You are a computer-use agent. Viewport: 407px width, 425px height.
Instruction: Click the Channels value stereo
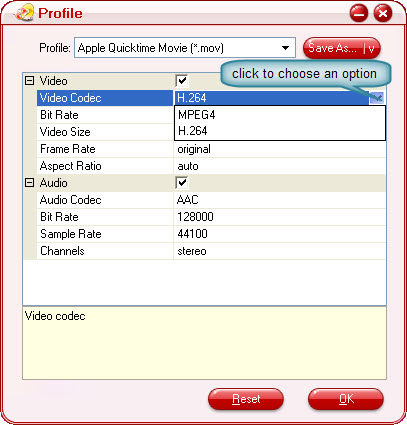(192, 251)
